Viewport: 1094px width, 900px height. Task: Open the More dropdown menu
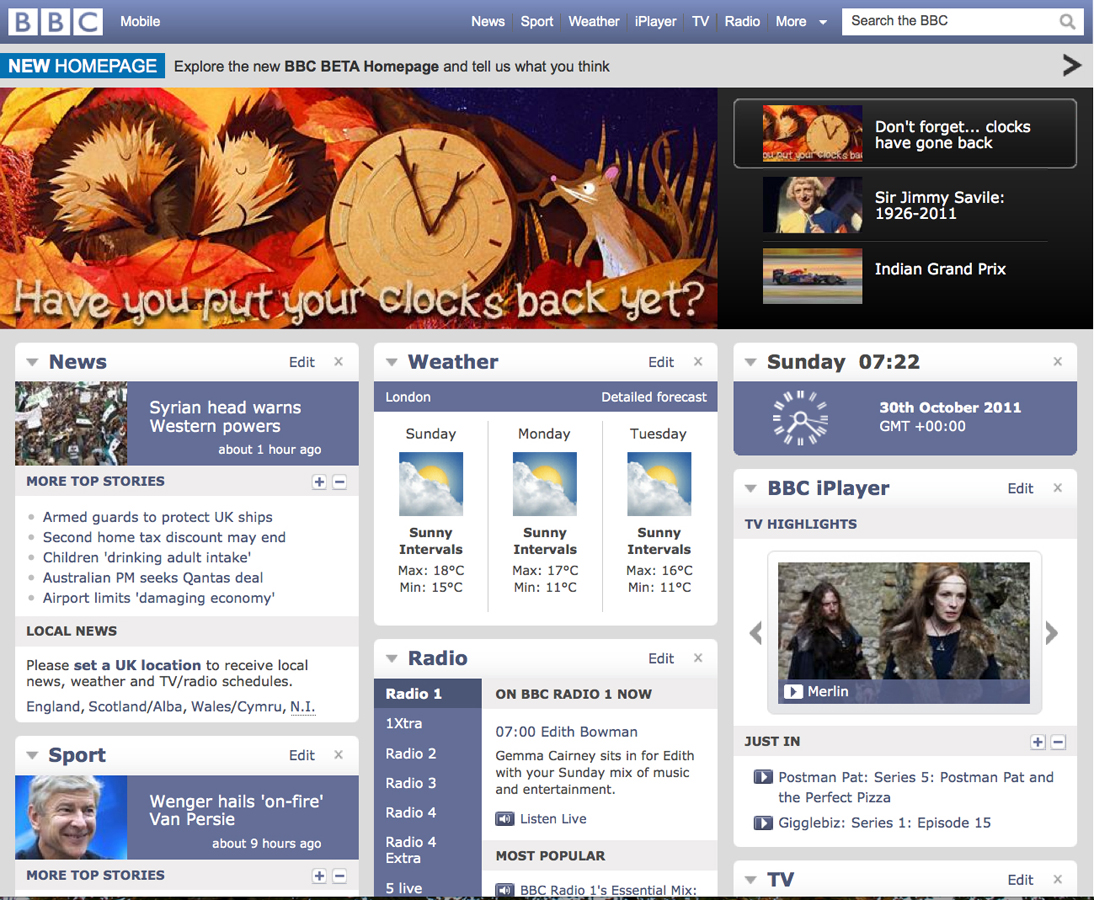point(801,22)
